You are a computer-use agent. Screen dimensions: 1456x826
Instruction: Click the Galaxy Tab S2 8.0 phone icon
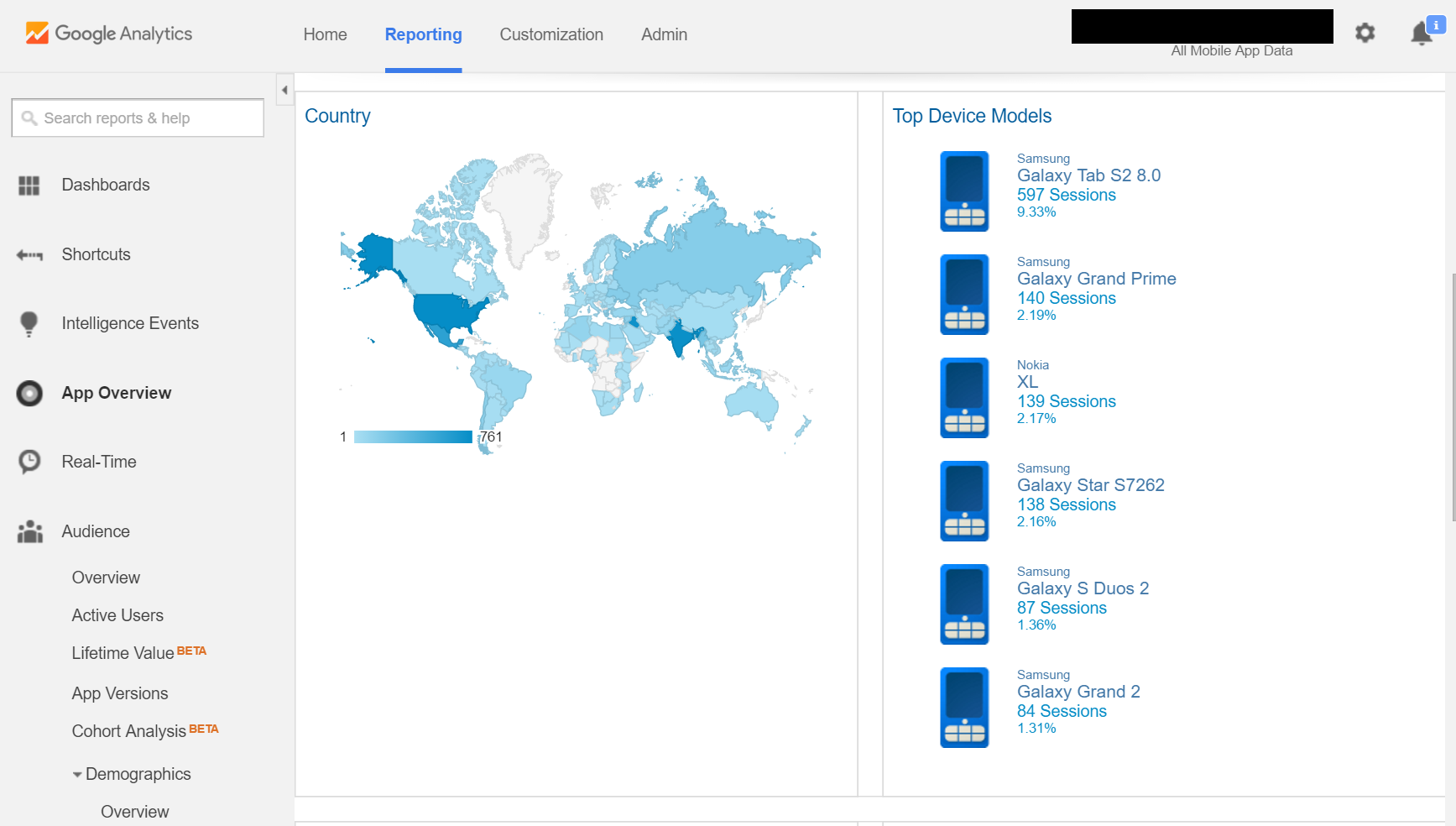pos(964,191)
